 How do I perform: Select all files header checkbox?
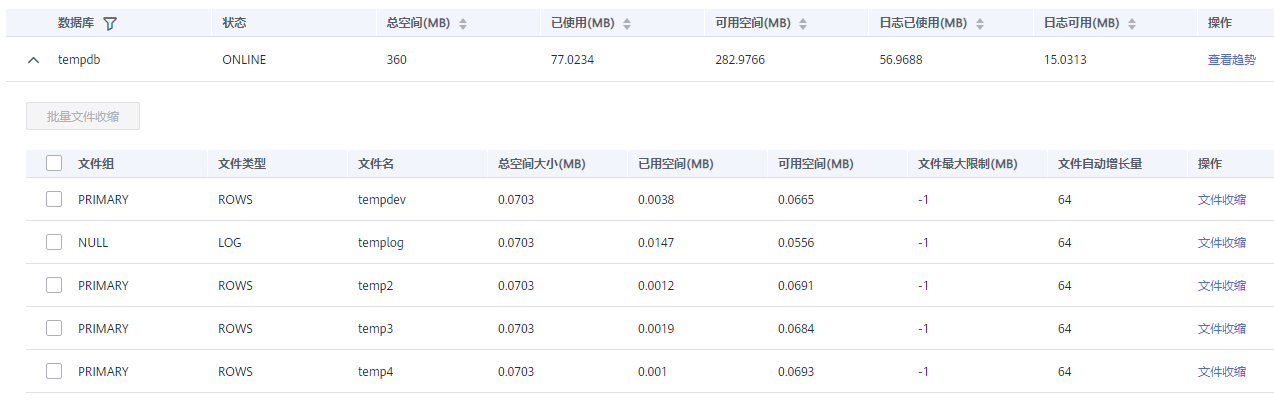54,164
